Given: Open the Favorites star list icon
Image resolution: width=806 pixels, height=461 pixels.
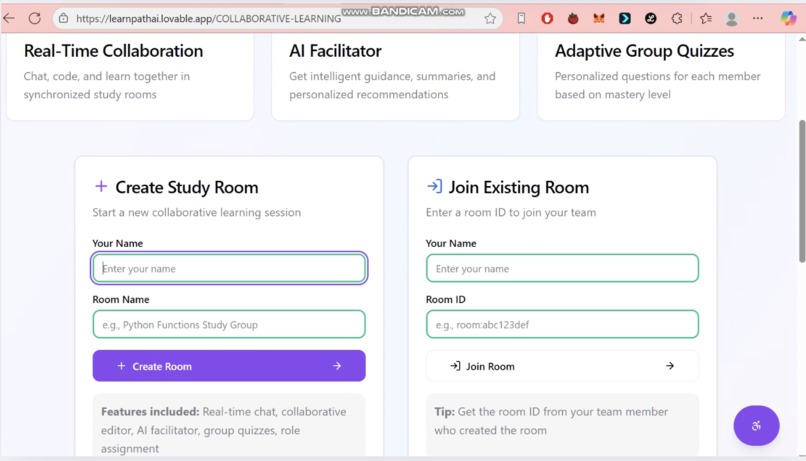Looking at the screenshot, I should tap(706, 19).
